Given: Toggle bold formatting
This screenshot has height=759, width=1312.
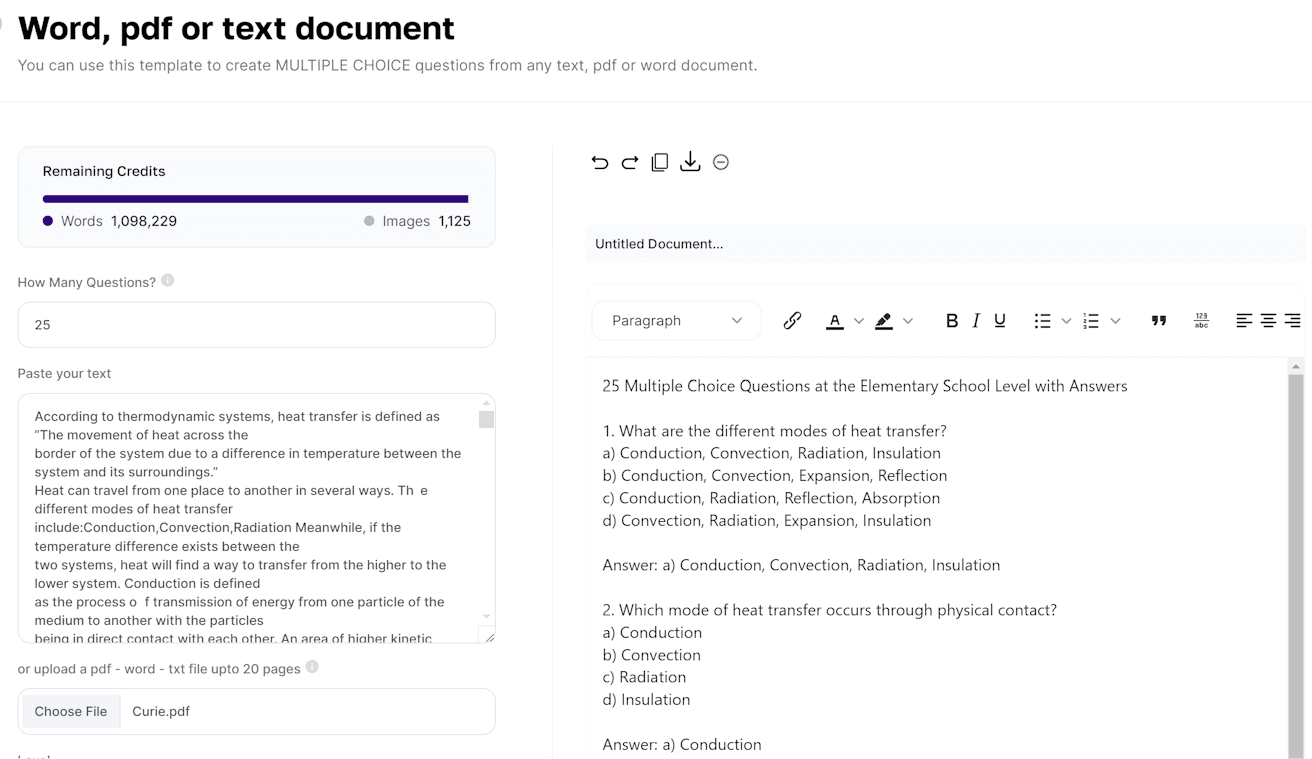Looking at the screenshot, I should click(x=951, y=320).
